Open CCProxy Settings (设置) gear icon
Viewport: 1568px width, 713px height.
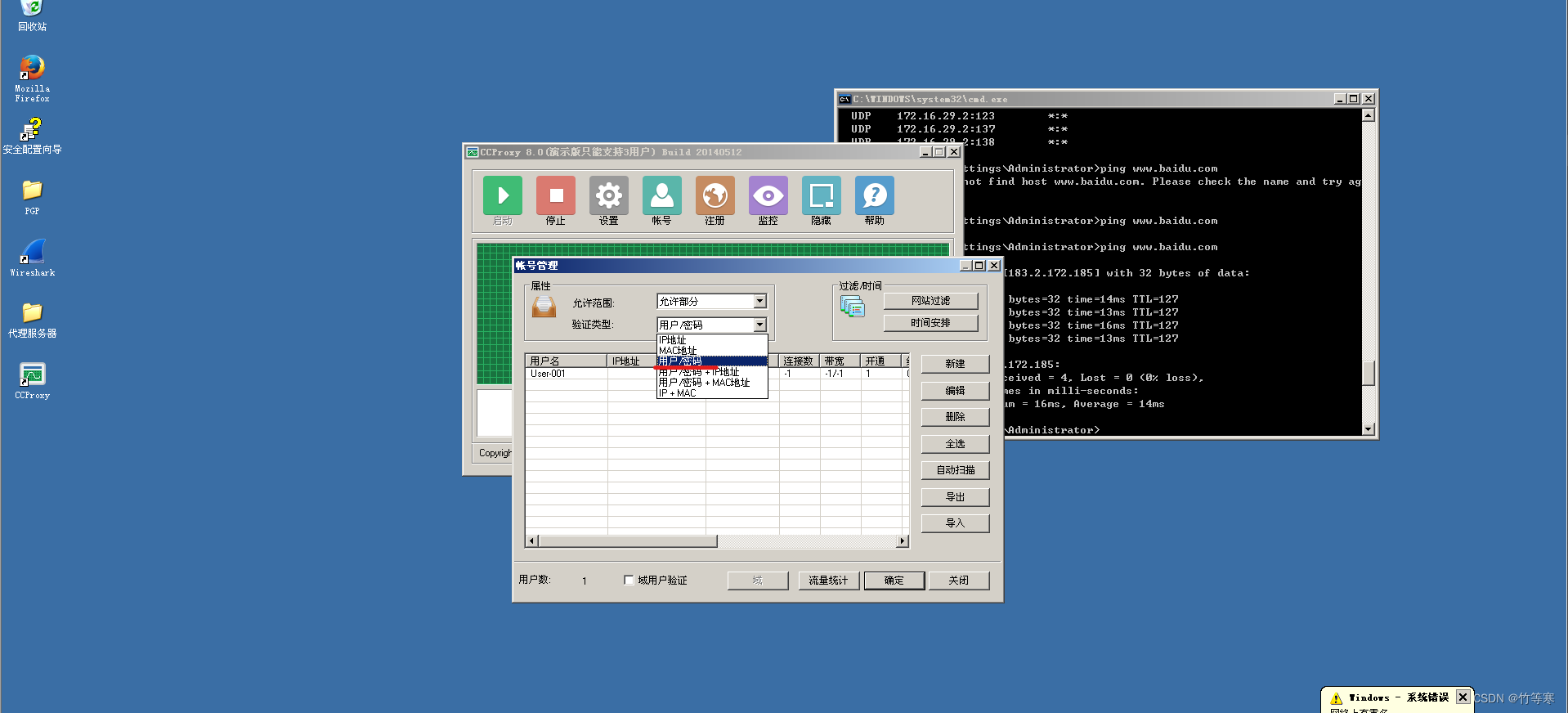pyautogui.click(x=609, y=195)
